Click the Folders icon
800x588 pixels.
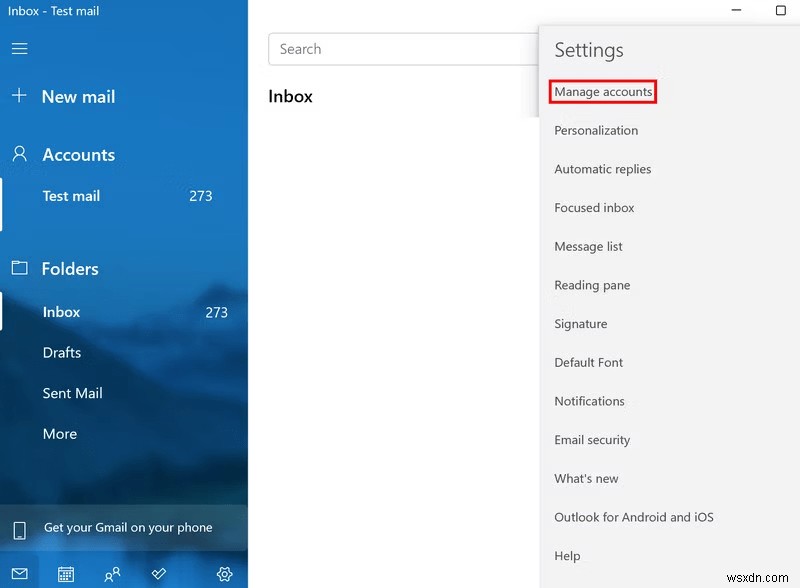click(x=19, y=268)
